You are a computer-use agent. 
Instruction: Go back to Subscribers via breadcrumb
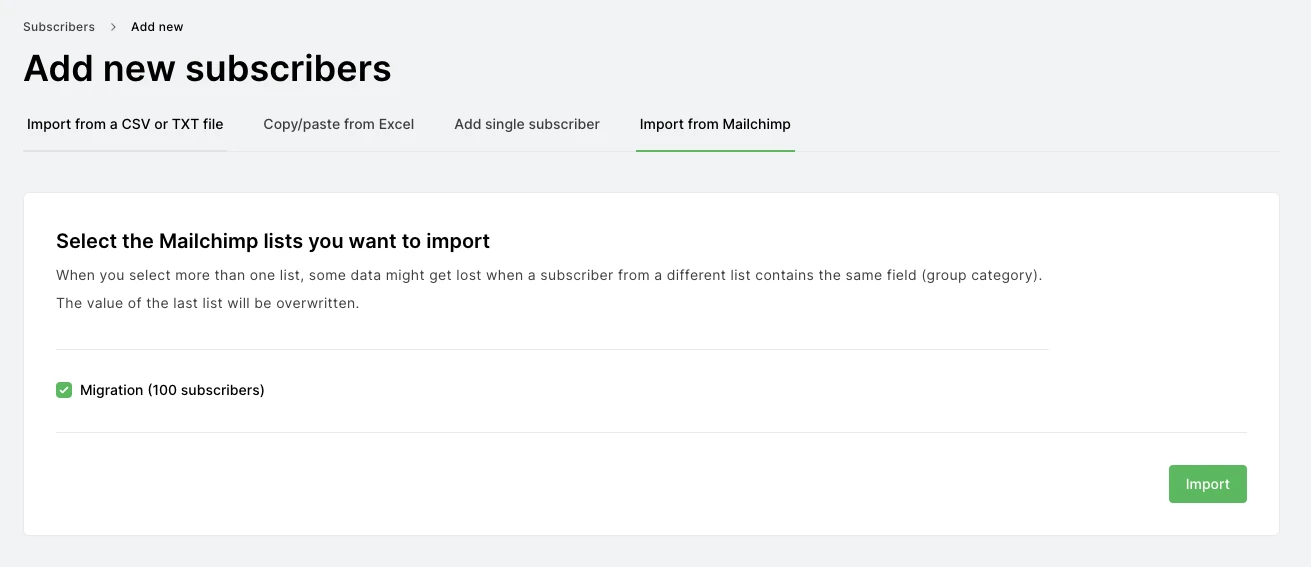coord(59,27)
